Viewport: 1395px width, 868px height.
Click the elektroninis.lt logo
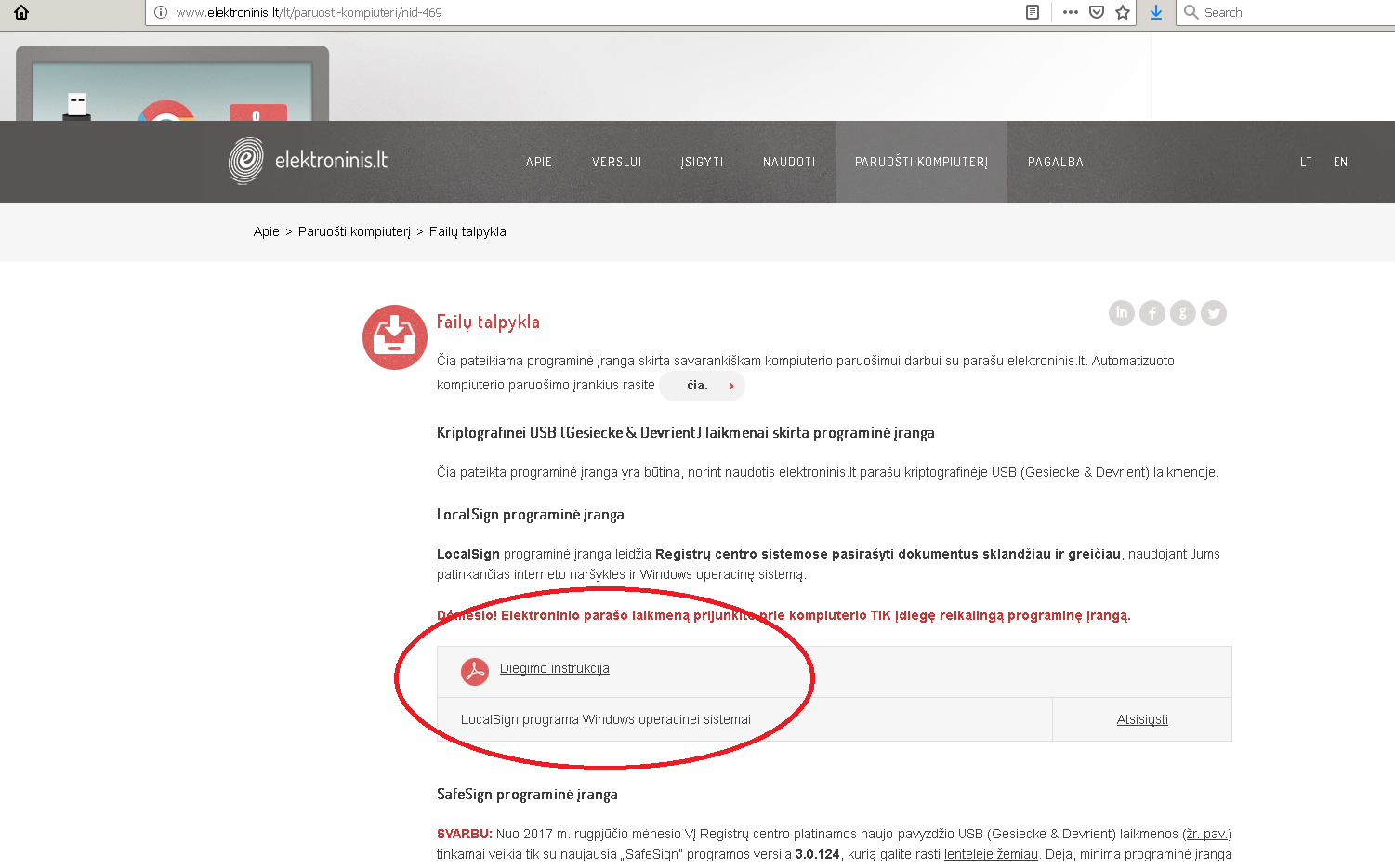(309, 160)
